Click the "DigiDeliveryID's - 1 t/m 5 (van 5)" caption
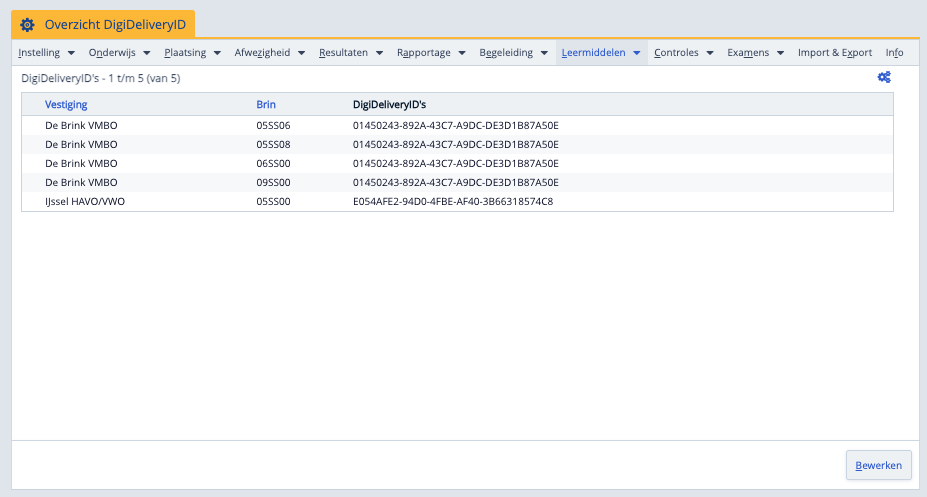 (x=101, y=78)
